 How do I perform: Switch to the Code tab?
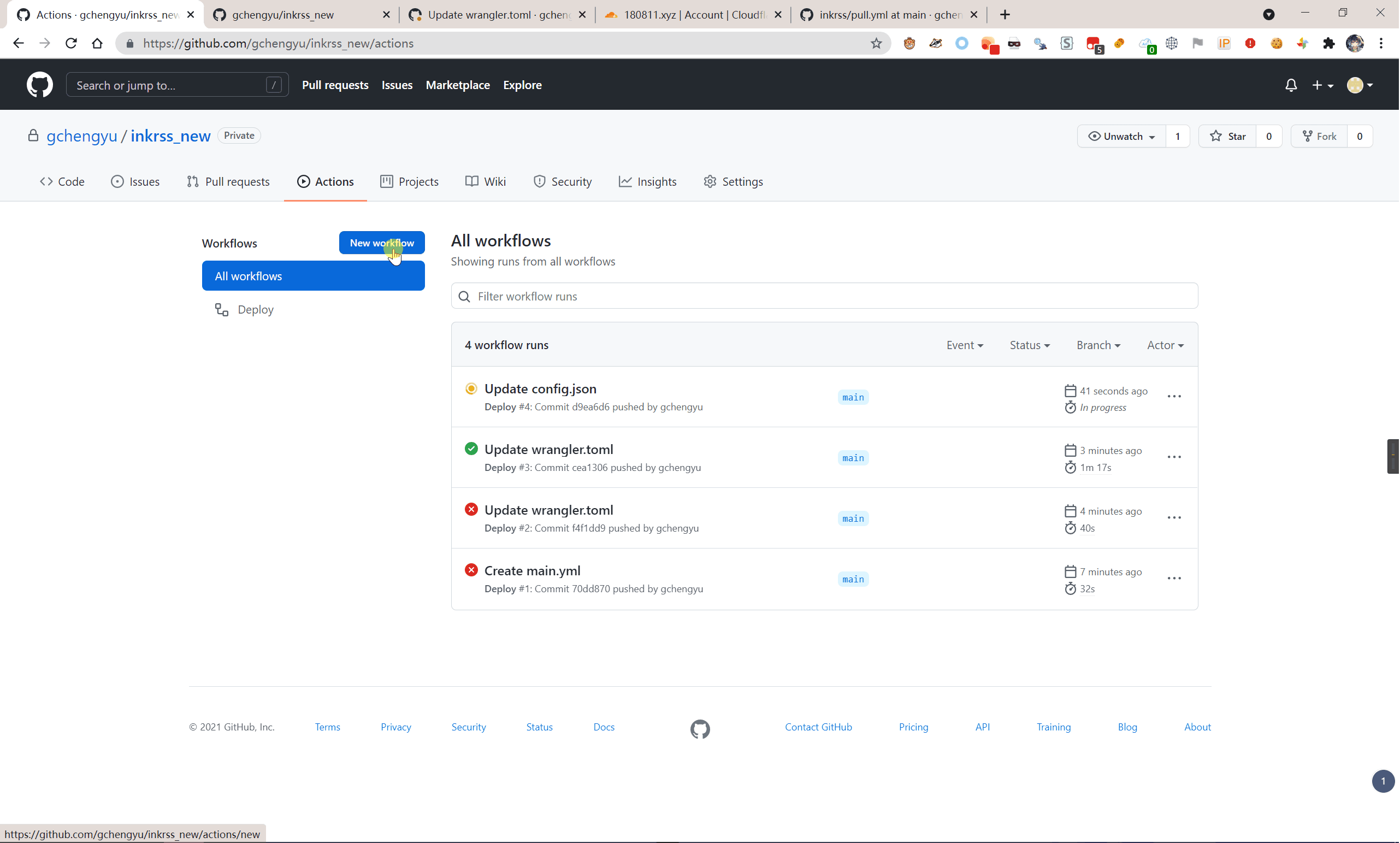click(62, 182)
